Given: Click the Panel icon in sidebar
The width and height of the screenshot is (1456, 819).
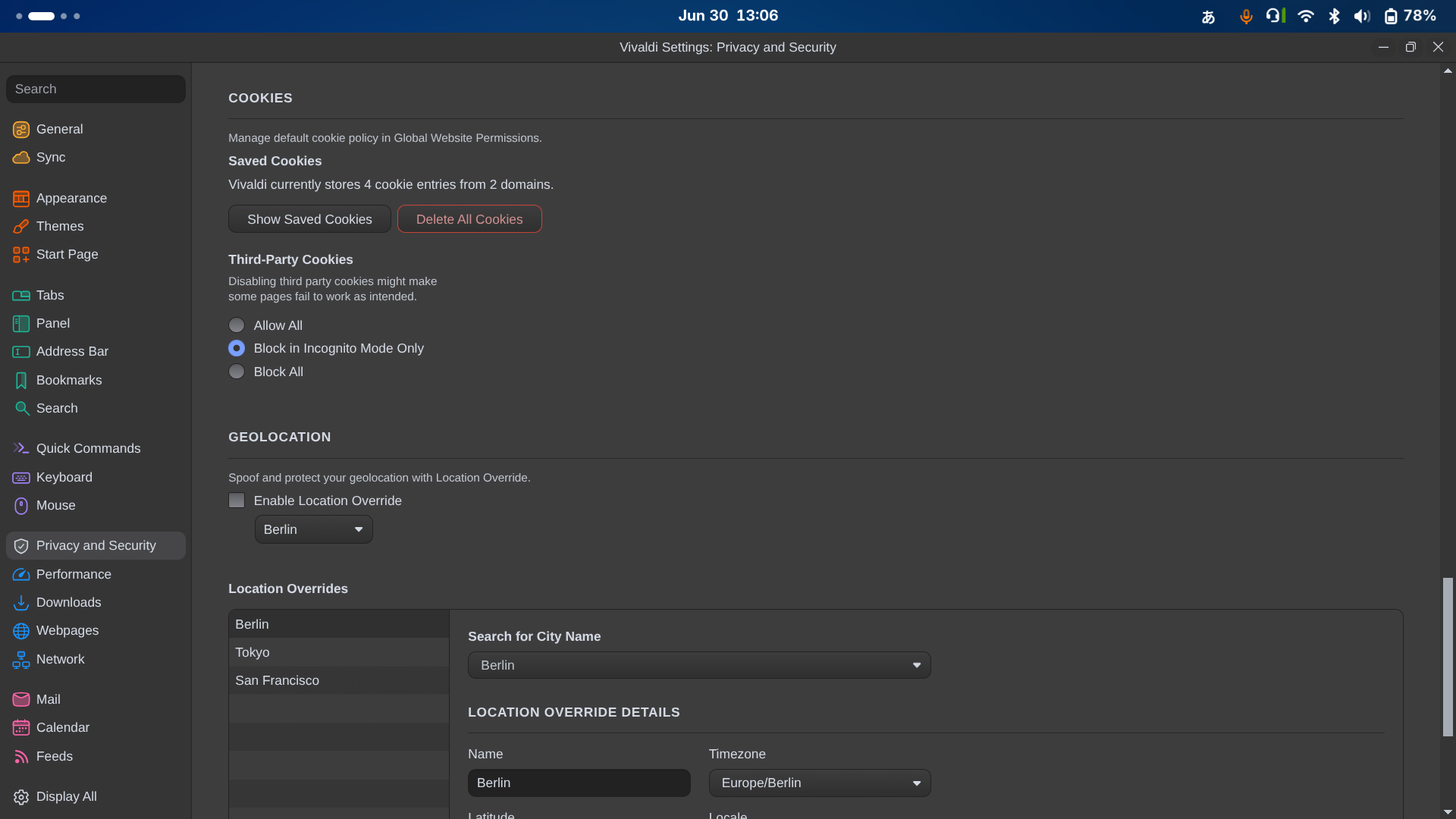Looking at the screenshot, I should point(21,324).
